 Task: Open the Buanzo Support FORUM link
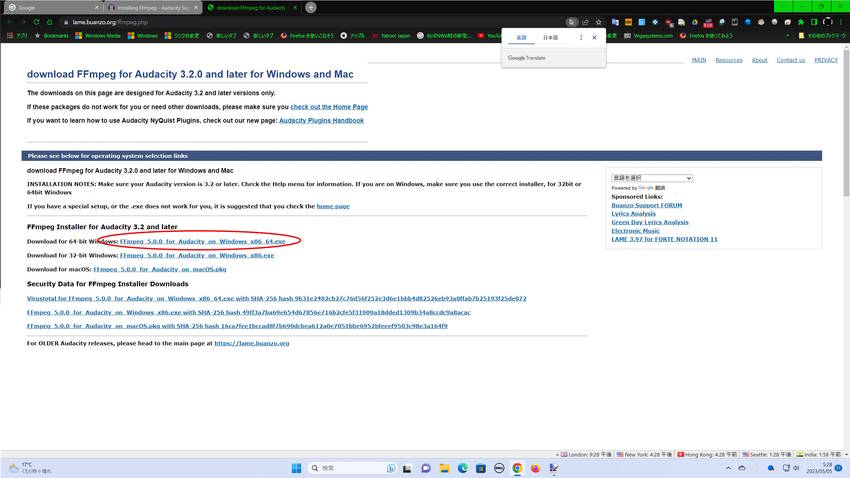click(647, 205)
